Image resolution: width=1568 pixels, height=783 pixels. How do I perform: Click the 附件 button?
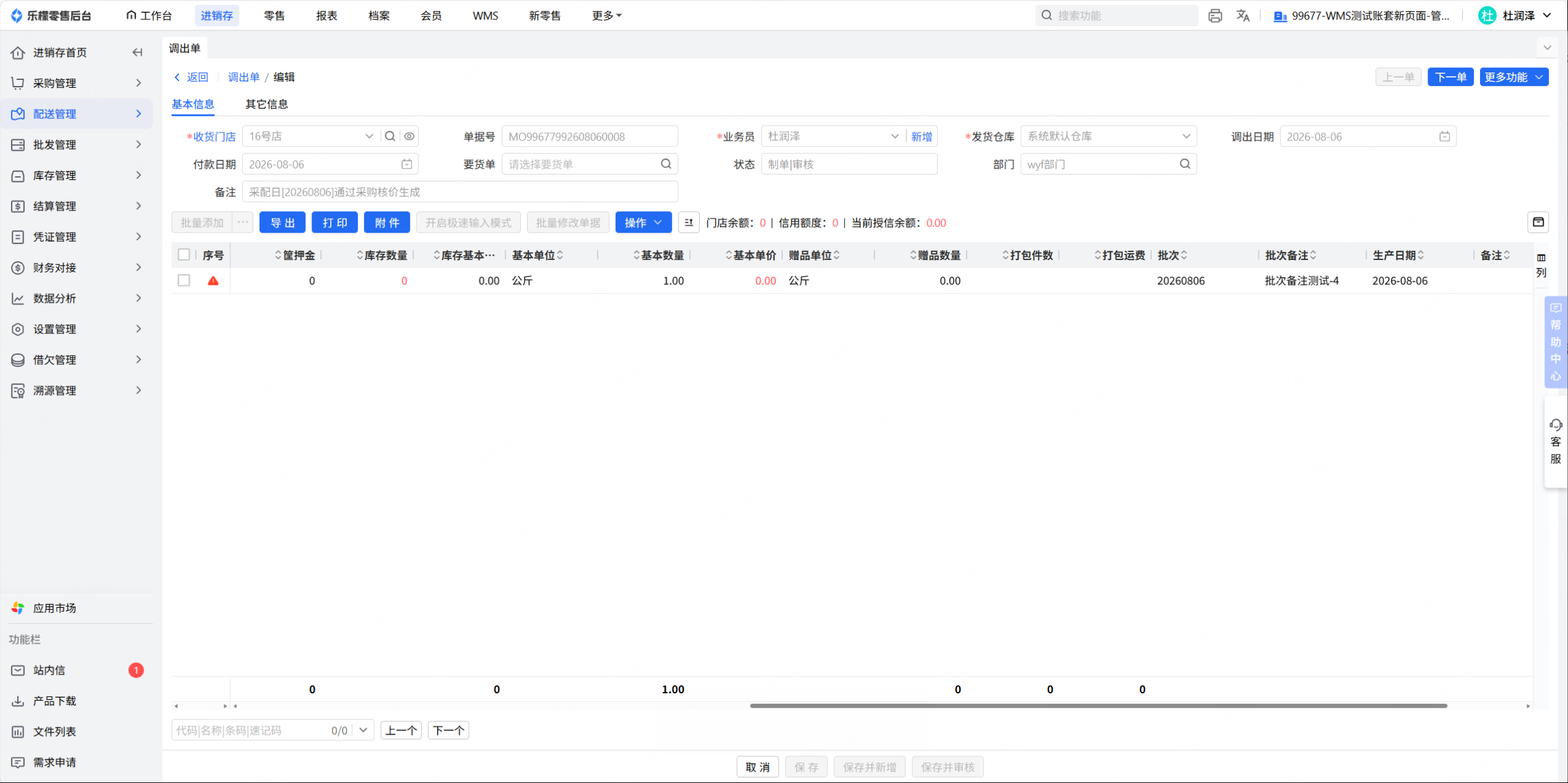point(387,223)
